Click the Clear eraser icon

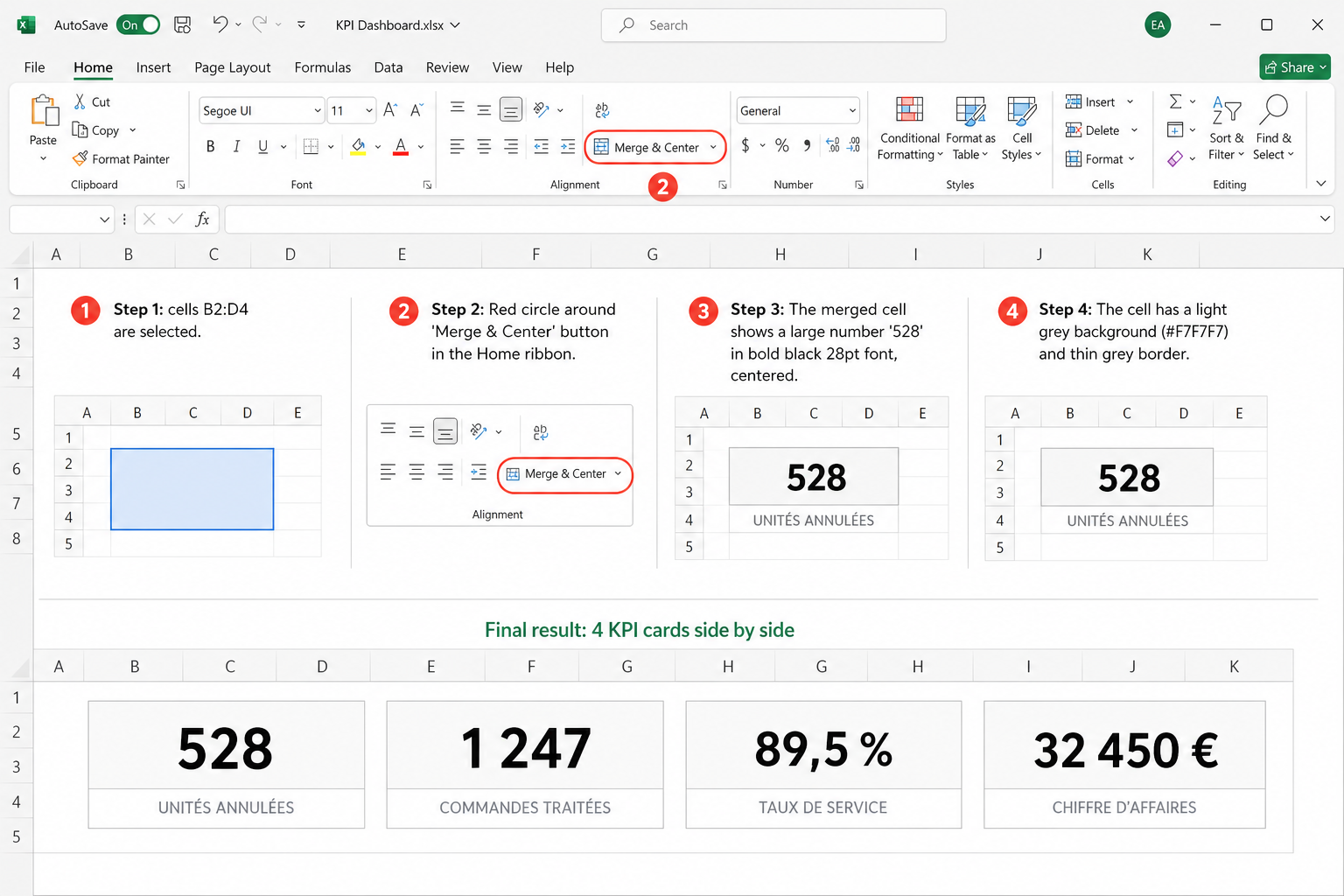[1175, 158]
